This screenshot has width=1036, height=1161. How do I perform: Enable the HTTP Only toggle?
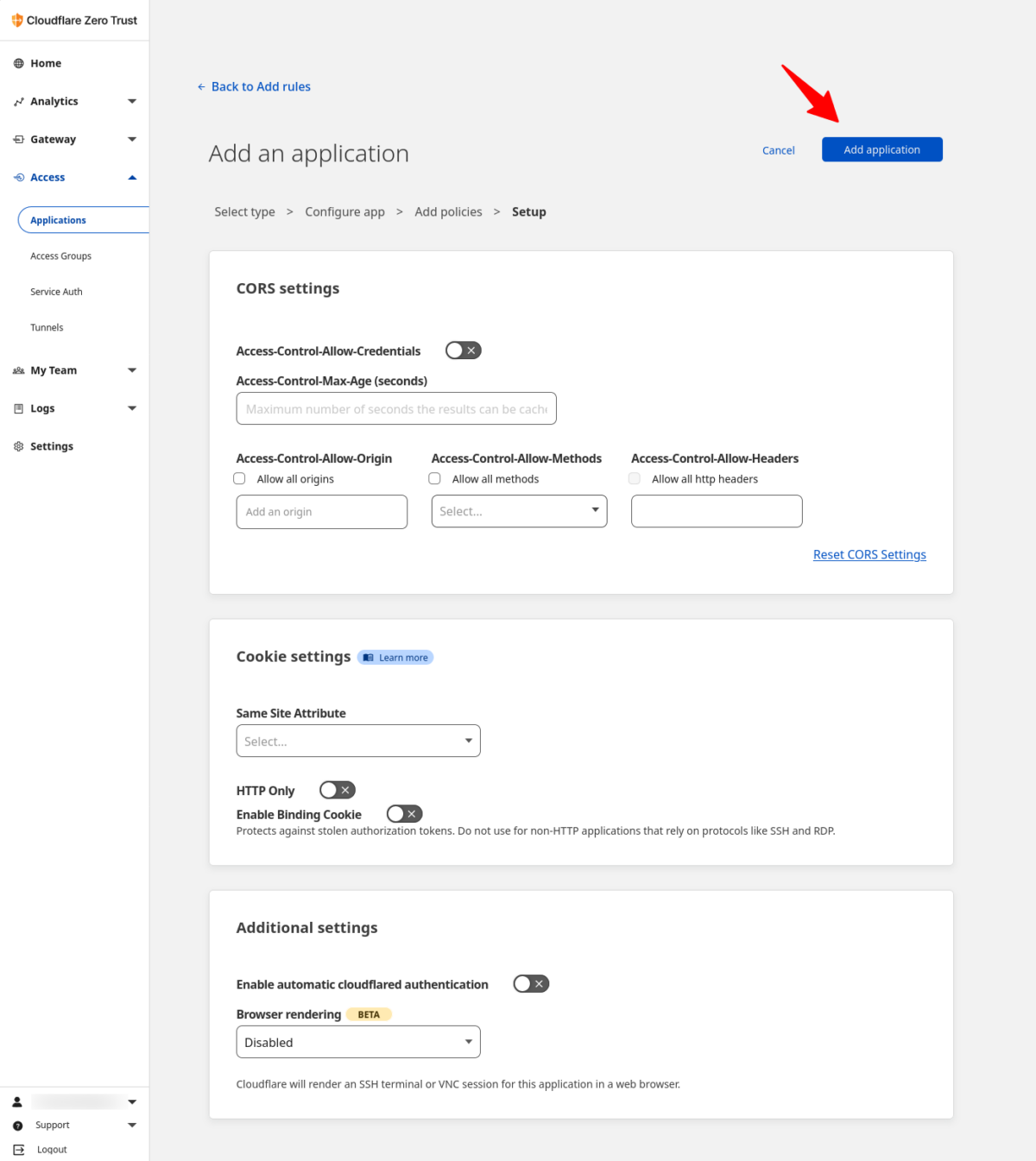click(337, 790)
